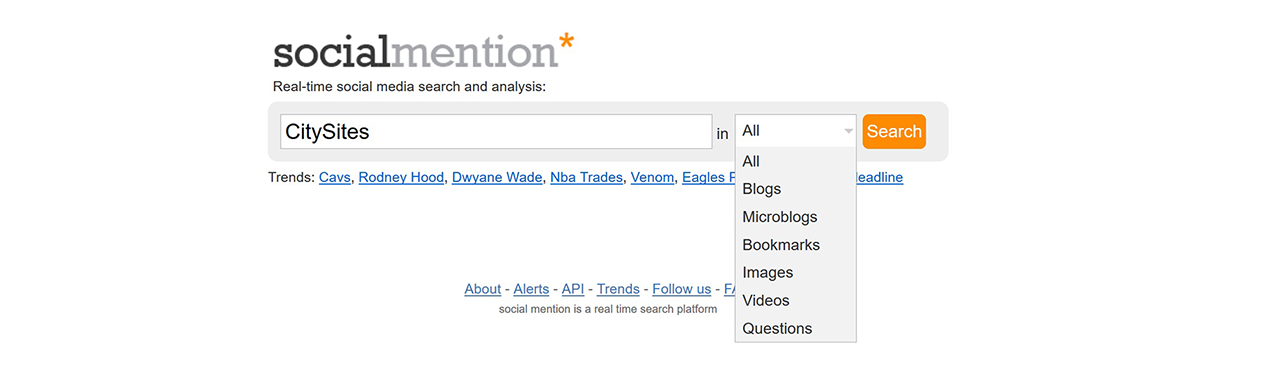Open the Alerts footer link
The height and width of the screenshot is (372, 1280).
(531, 289)
